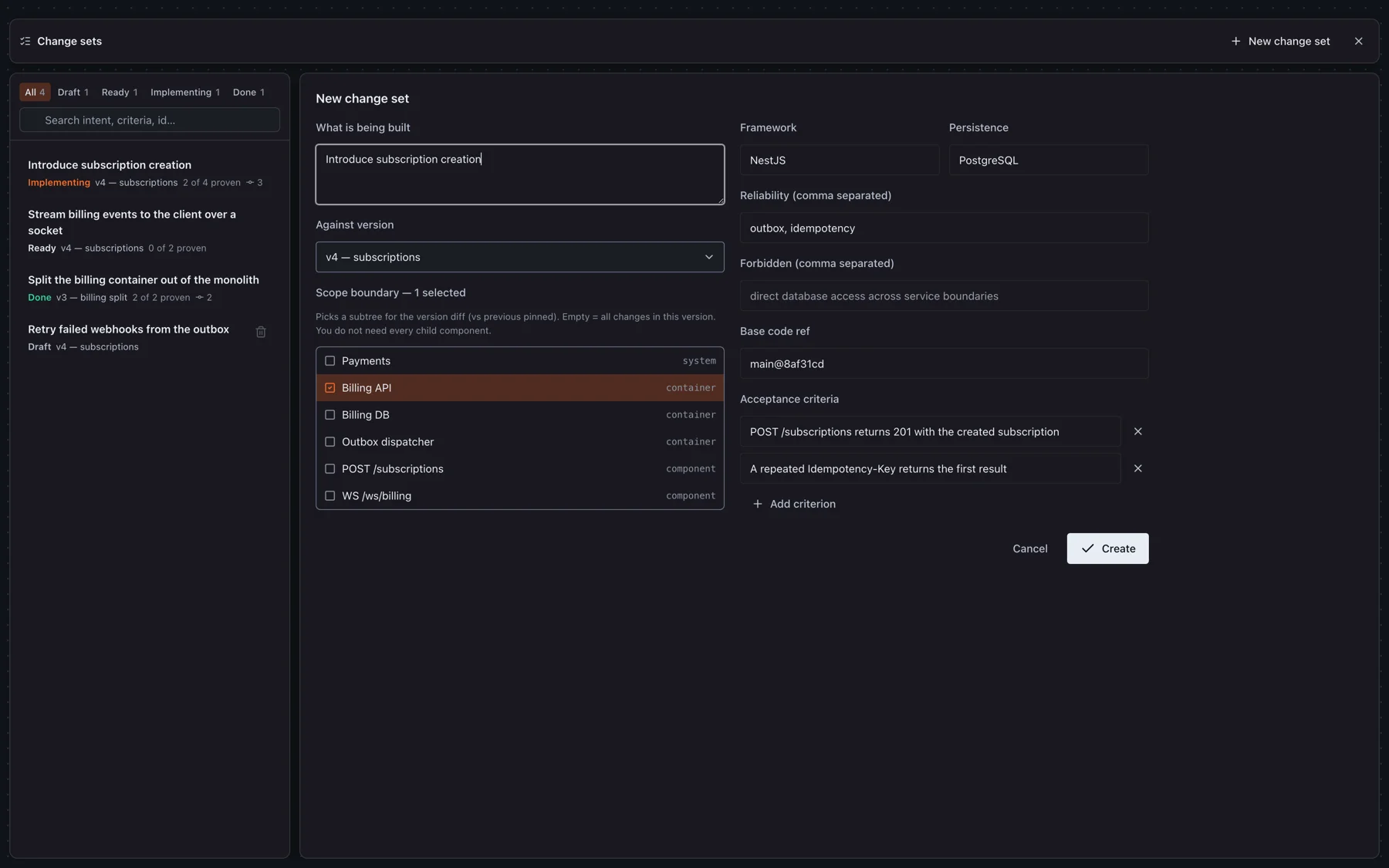Check the POST /subscriptions component checkbox
The image size is (1389, 868).
330,469
